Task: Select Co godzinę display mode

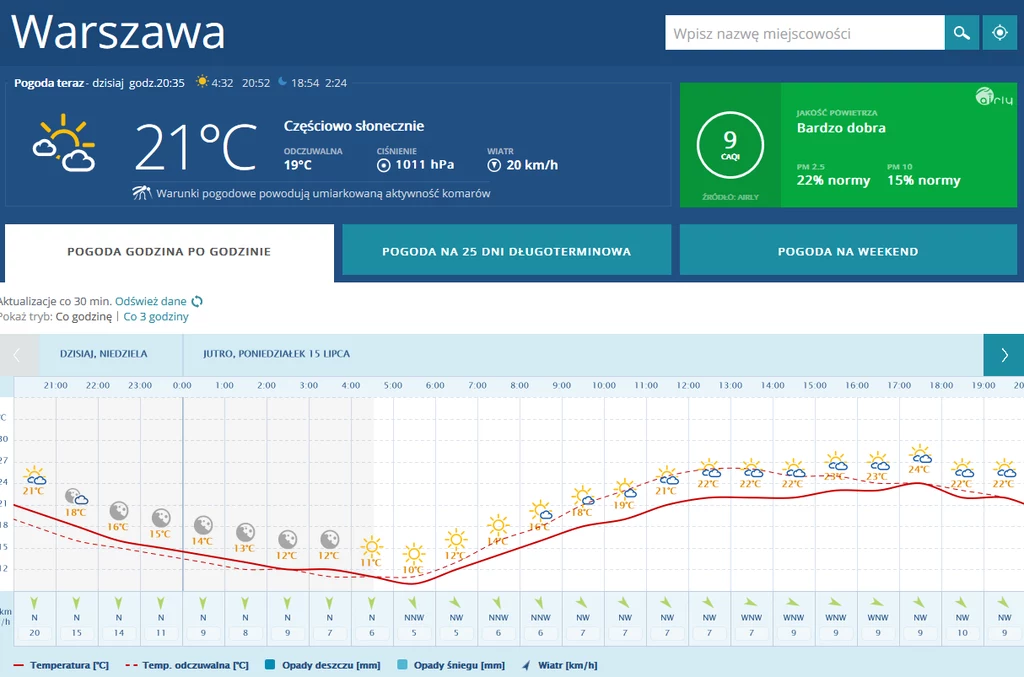Action: pos(84,317)
